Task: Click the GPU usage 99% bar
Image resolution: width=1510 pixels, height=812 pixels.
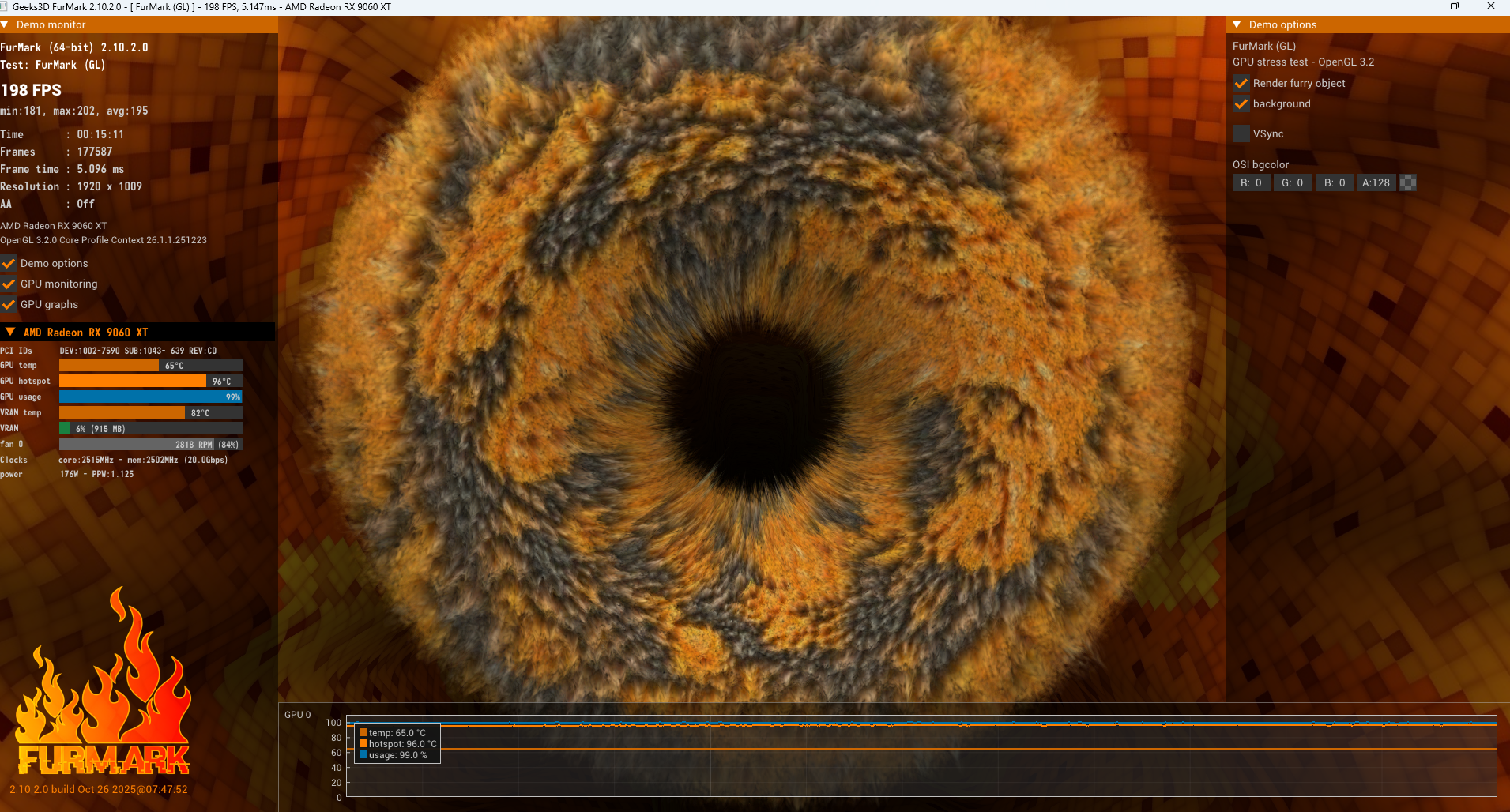Action: pyautogui.click(x=151, y=397)
